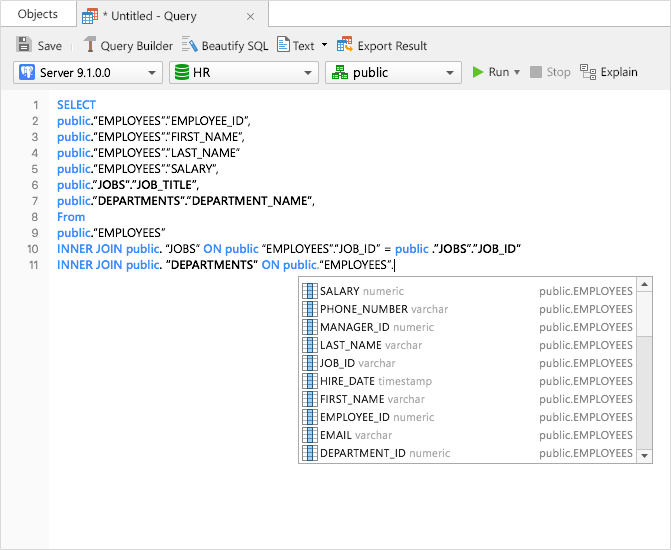Click the From keyword on line 8
671x550 pixels.
[x=71, y=217]
